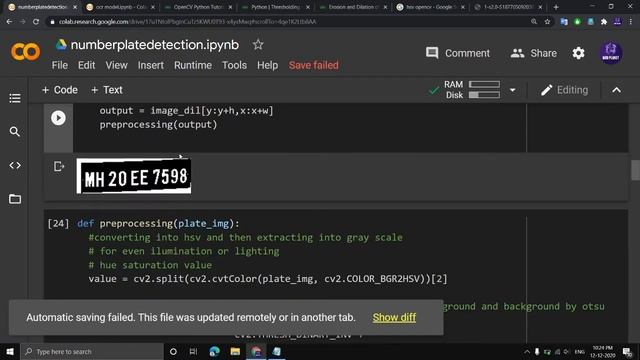The width and height of the screenshot is (640, 360).
Task: Share the notebook
Action: click(x=533, y=53)
